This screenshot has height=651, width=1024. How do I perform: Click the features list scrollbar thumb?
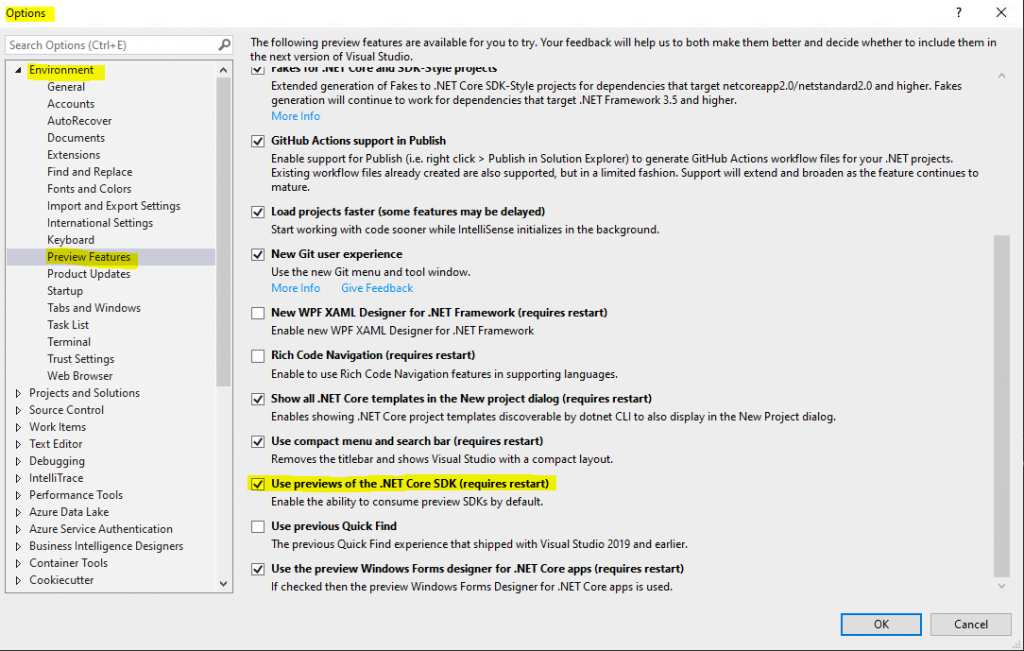1002,406
